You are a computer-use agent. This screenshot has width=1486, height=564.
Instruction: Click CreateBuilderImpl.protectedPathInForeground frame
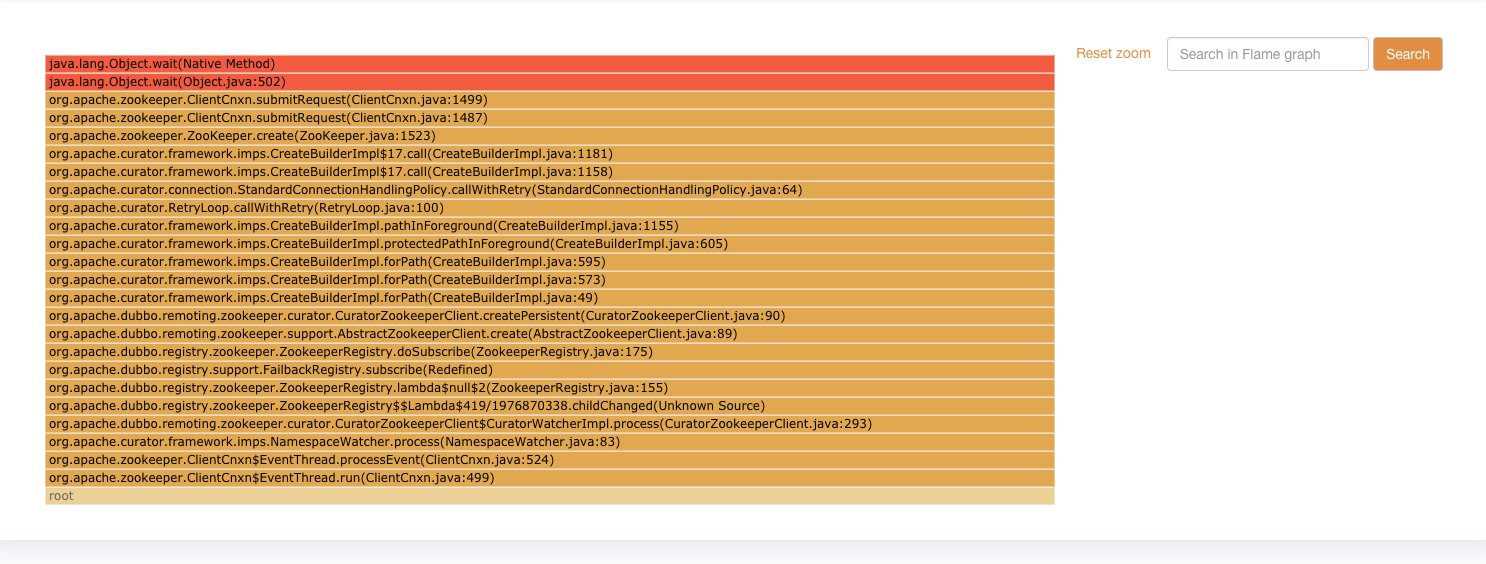point(550,244)
